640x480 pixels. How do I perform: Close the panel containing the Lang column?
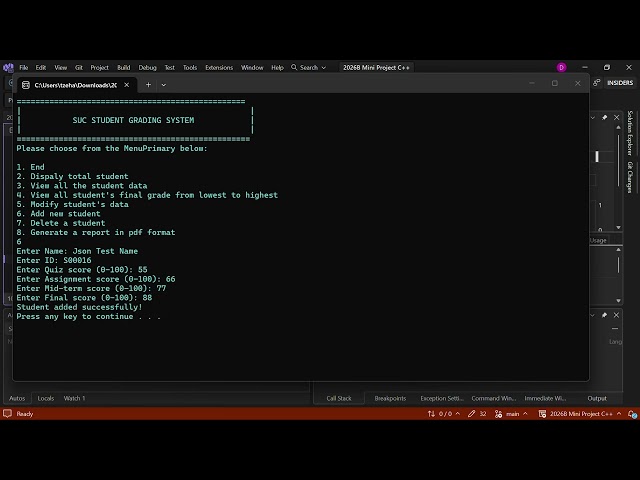617,315
